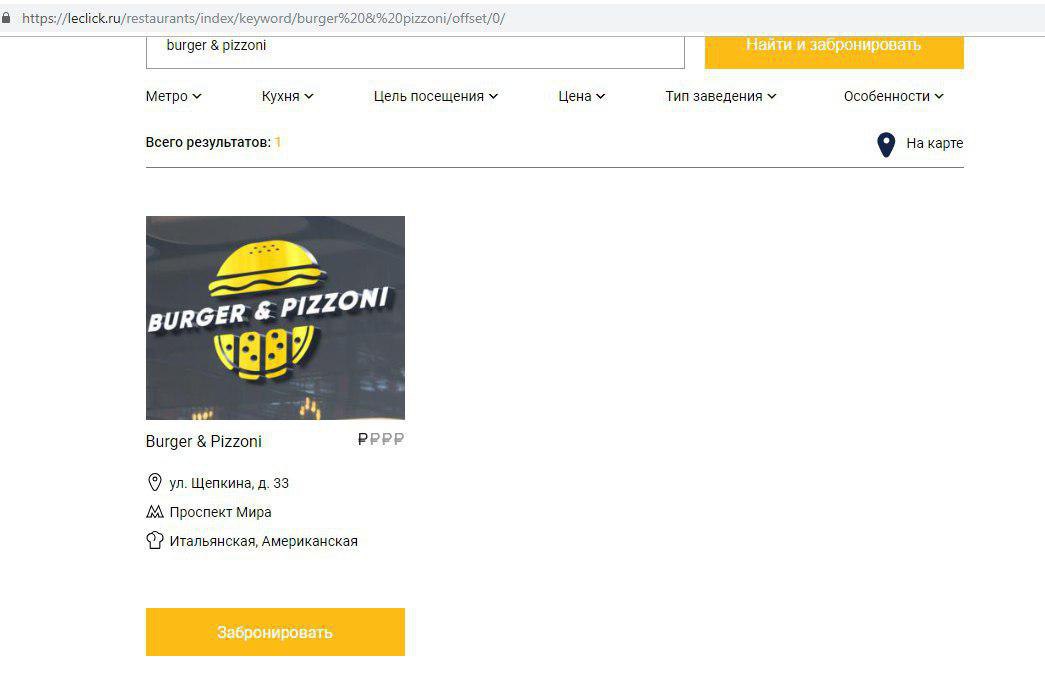
Task: Click the ruble price rating icons
Action: (x=381, y=439)
